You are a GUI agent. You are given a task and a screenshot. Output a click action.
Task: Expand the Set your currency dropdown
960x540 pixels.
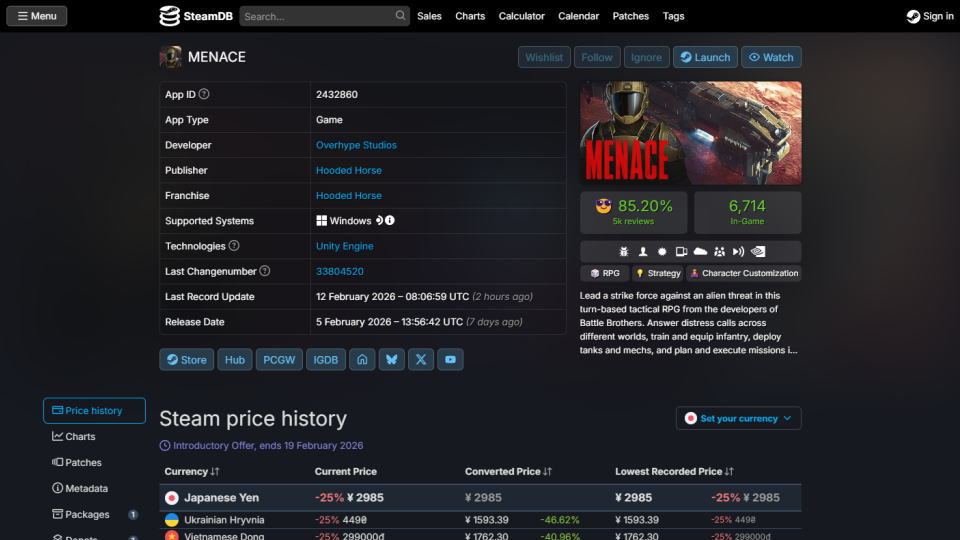pyautogui.click(x=738, y=418)
